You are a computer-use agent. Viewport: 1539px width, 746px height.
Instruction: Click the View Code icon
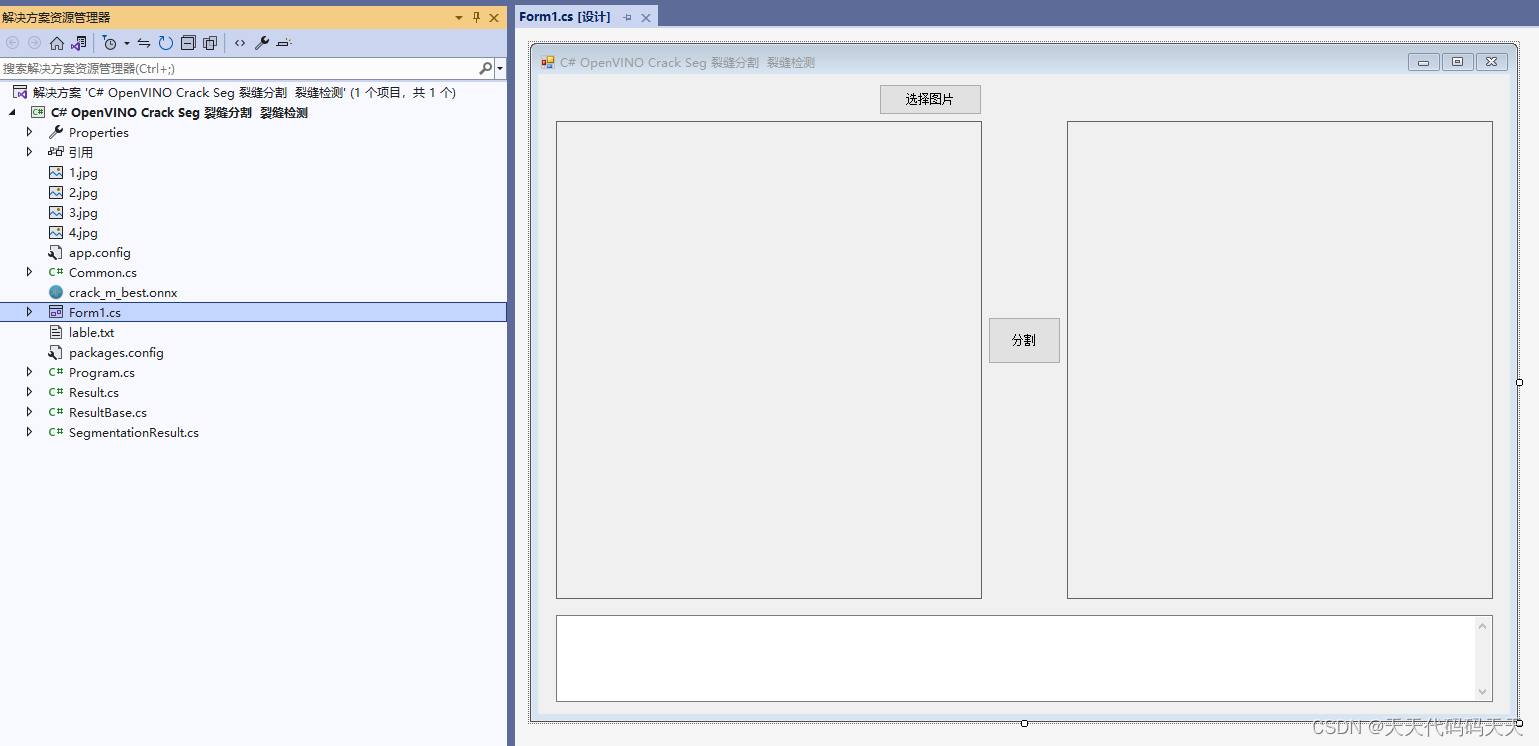(240, 43)
